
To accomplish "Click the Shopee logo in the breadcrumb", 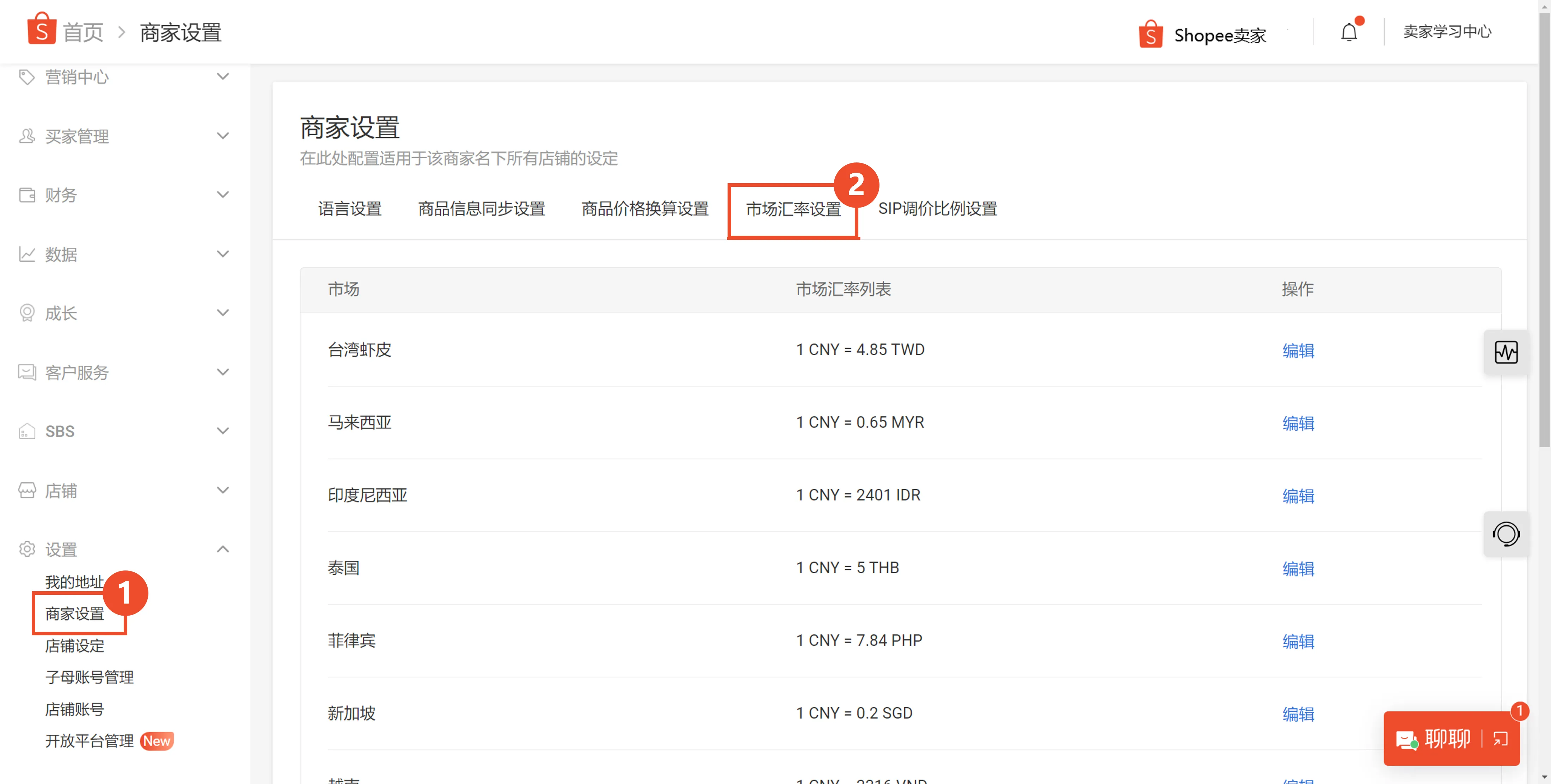I will [40, 29].
